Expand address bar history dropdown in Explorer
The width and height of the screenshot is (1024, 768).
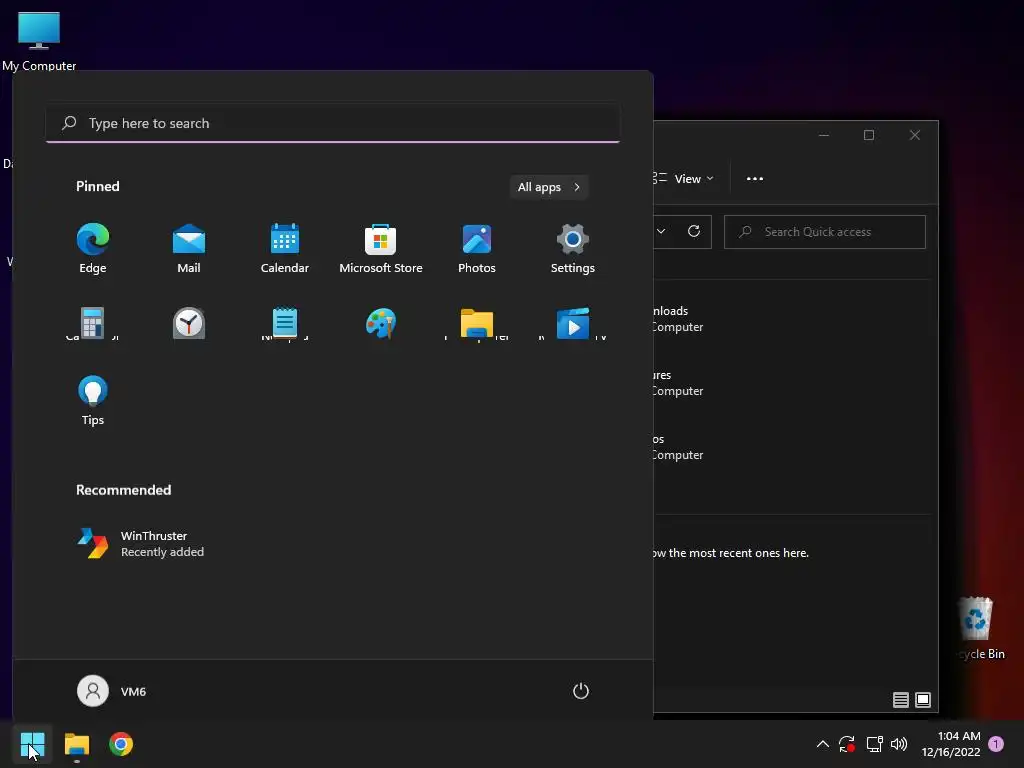(x=661, y=231)
